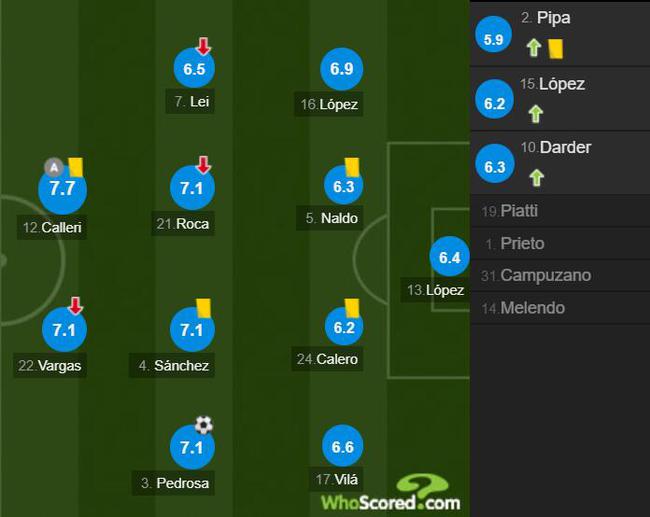Select Calleri's 7.7 rating circle

coord(62,189)
